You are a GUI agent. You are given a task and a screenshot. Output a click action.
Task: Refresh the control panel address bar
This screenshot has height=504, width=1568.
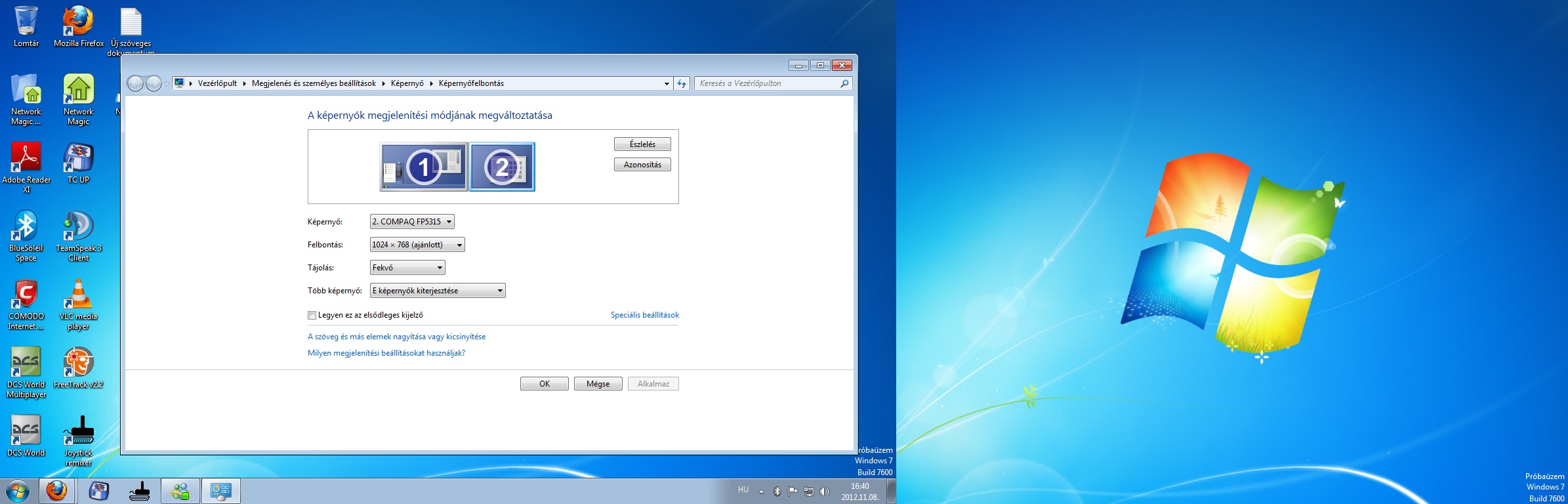coord(682,83)
